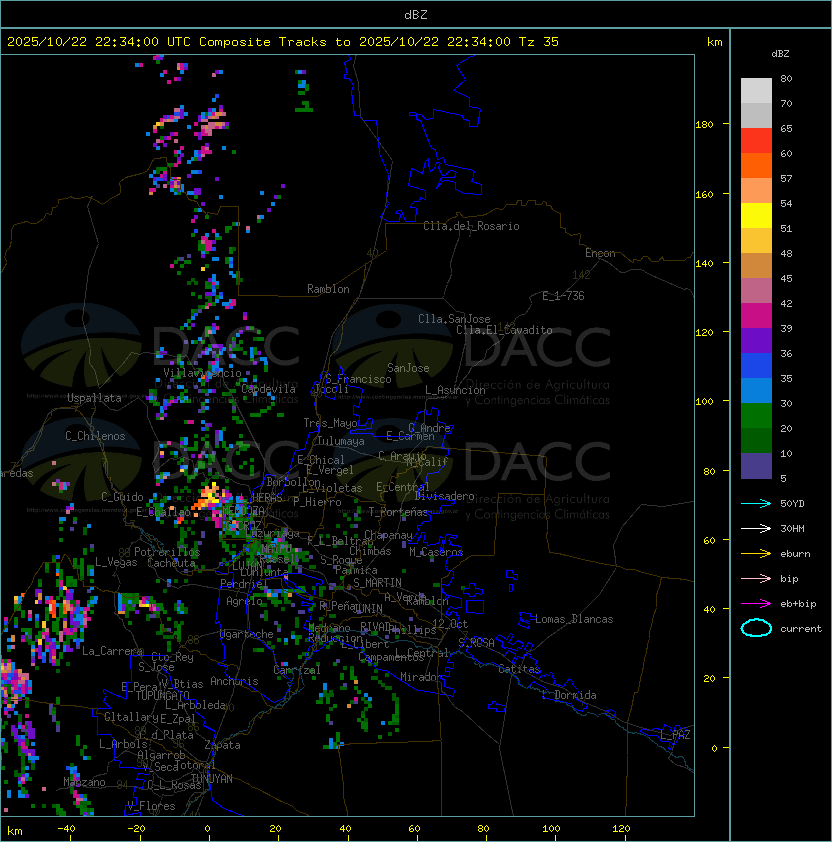832x842 pixels.
Task: Click the 'Villavicencio' map label
Action: [x=202, y=373]
